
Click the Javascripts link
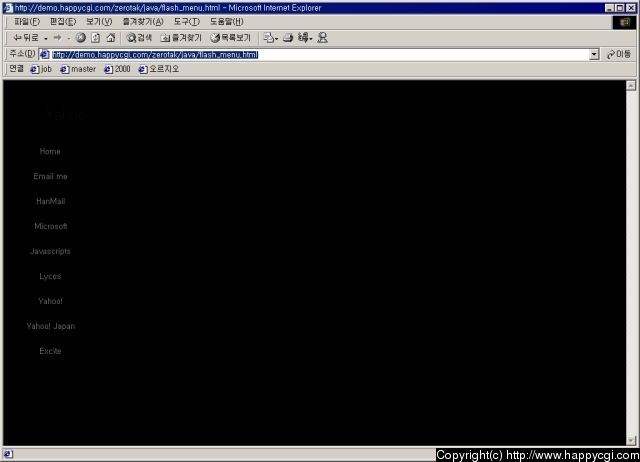[x=50, y=251]
